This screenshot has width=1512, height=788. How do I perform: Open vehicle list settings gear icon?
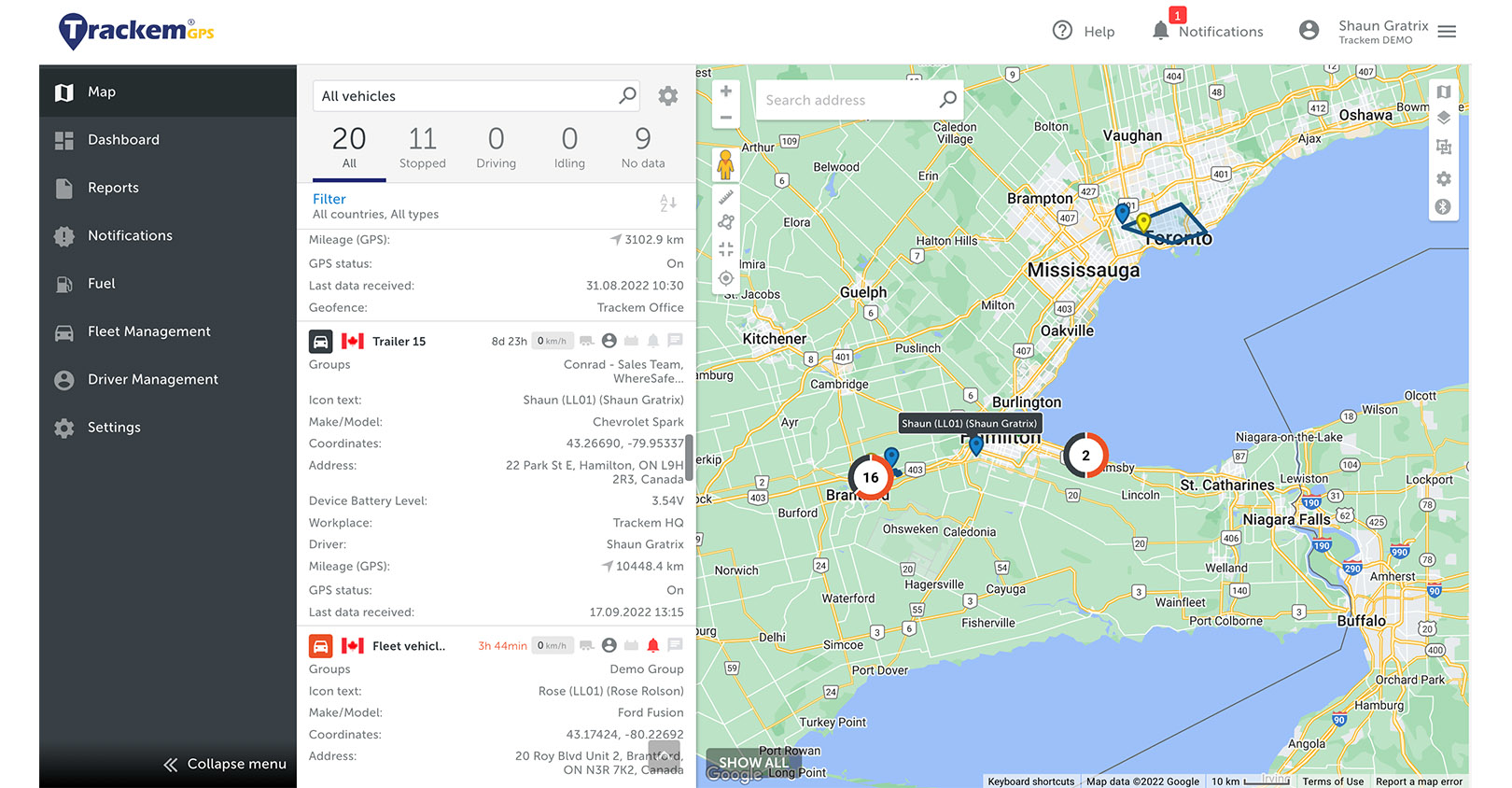pos(668,96)
